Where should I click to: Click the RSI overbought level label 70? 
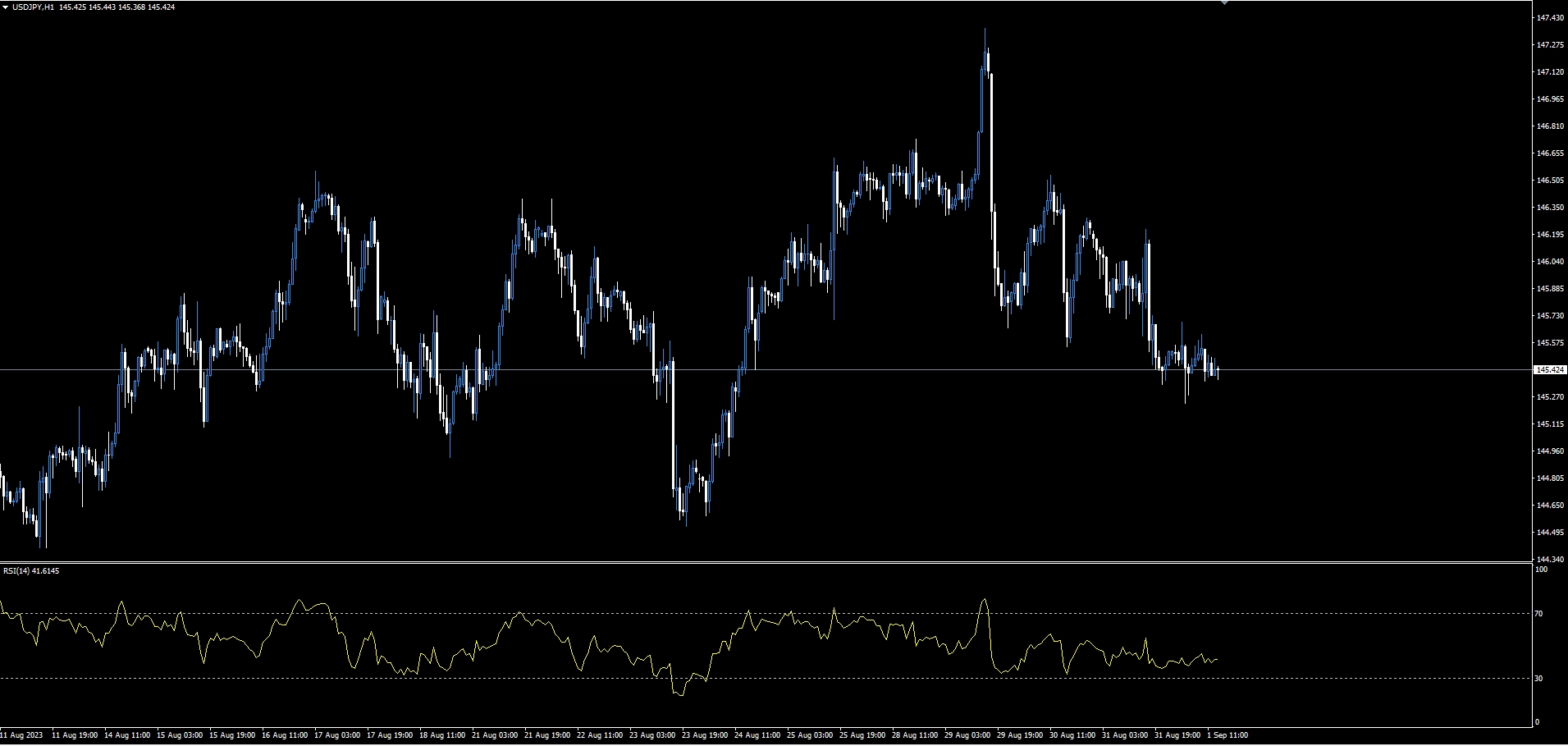[x=1539, y=614]
